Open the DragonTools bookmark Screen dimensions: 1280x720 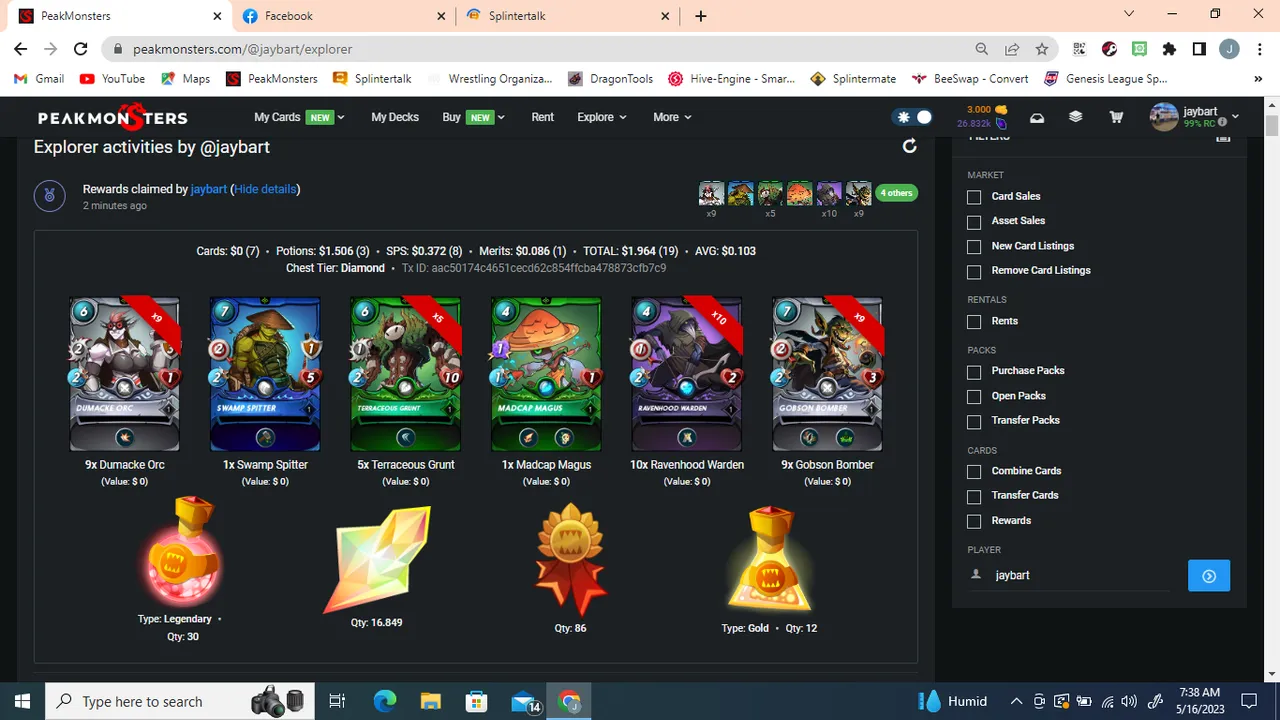(x=610, y=79)
